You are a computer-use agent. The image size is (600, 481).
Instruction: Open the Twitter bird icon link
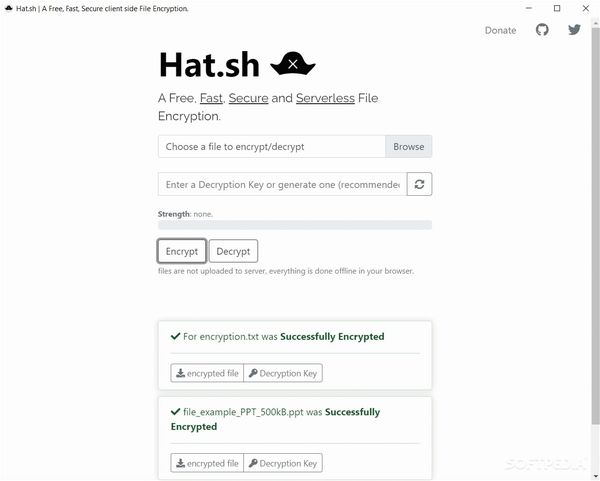(574, 30)
